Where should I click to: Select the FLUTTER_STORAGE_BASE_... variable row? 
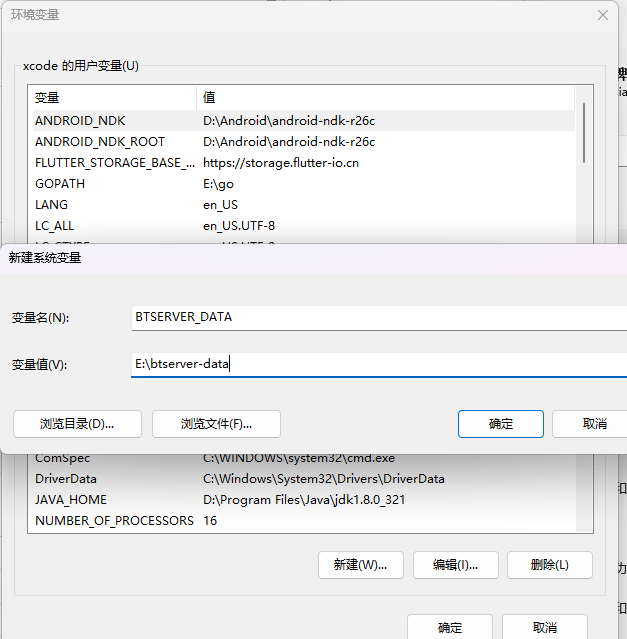pyautogui.click(x=304, y=163)
